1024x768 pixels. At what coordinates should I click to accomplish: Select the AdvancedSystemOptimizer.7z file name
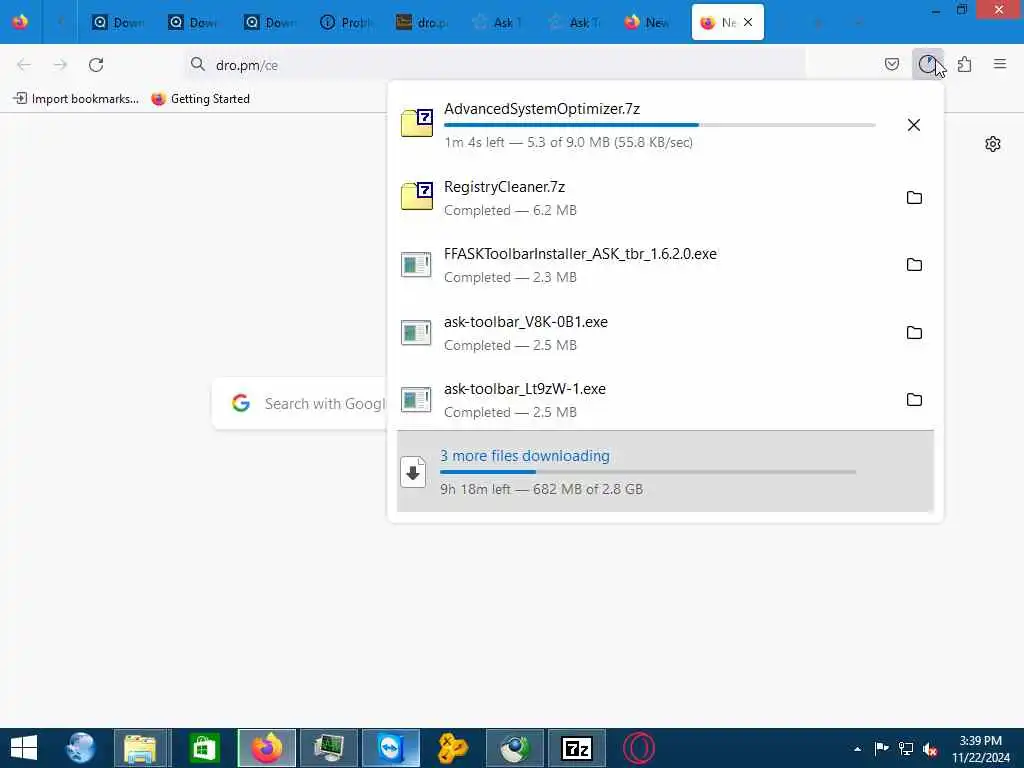coord(541,108)
